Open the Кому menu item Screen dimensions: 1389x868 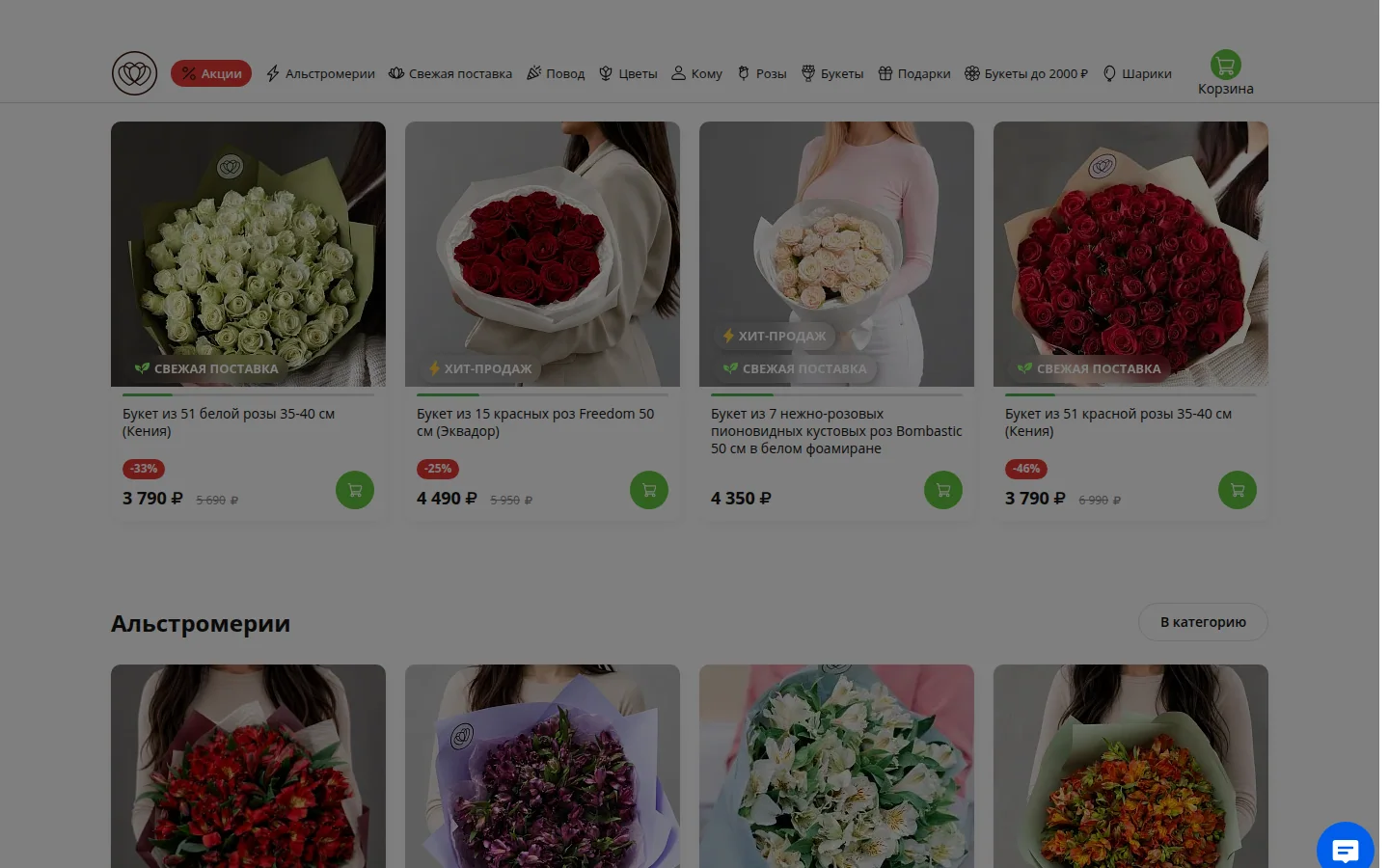(x=696, y=73)
